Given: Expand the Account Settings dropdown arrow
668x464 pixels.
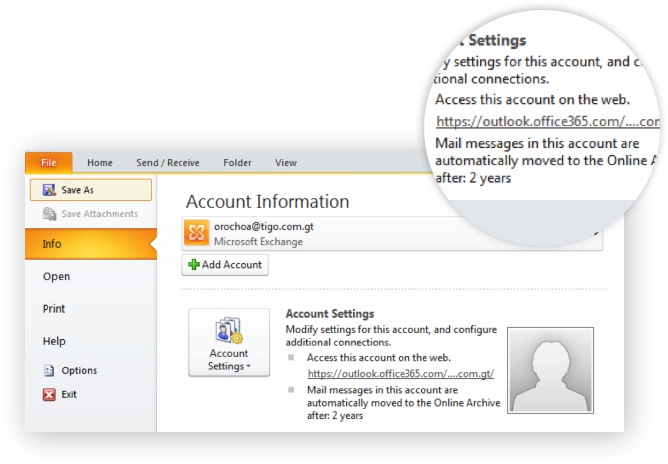Looking at the screenshot, I should coord(246,367).
